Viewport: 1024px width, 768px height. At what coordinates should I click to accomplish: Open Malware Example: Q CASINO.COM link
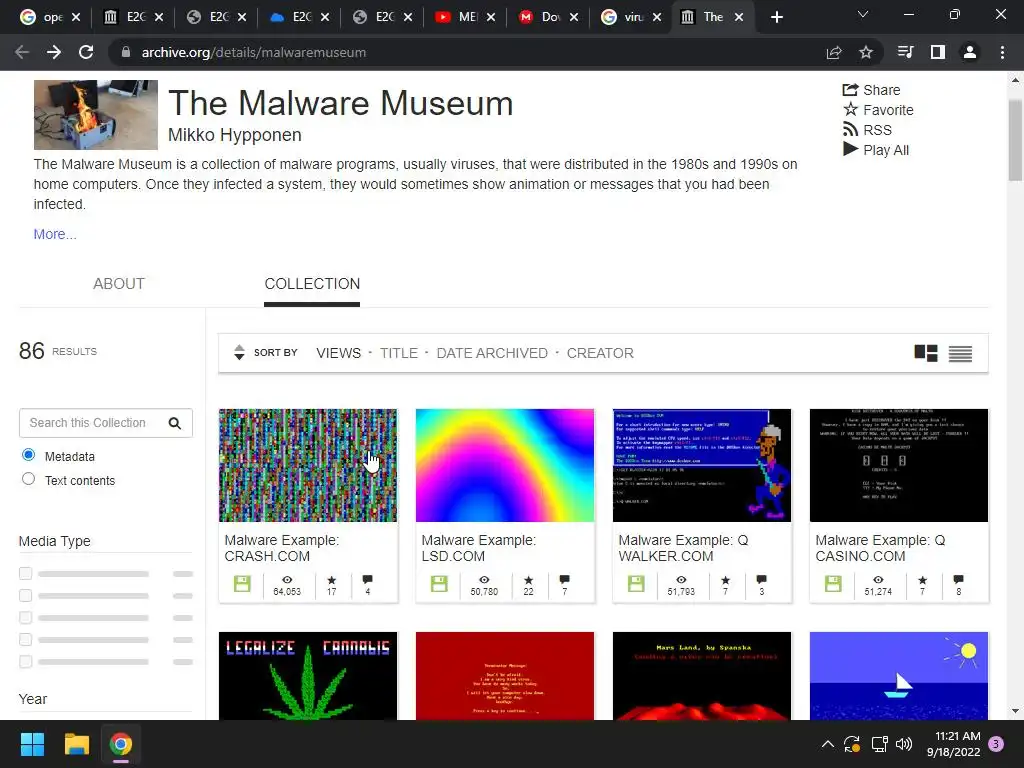[x=880, y=549]
